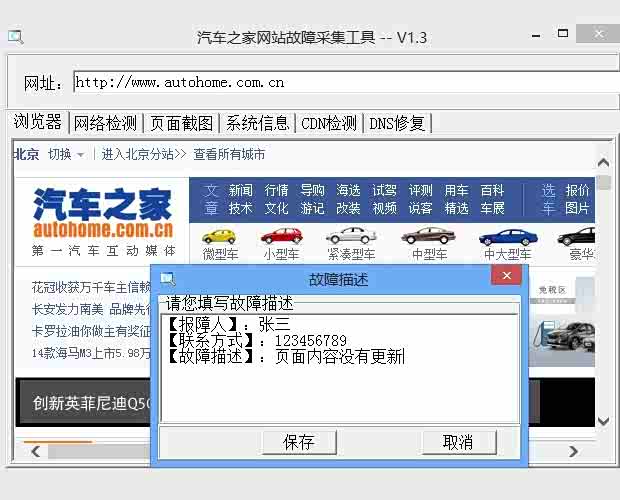This screenshot has width=620, height=500.
Task: Open the 精选 nav link
Action: click(456, 208)
